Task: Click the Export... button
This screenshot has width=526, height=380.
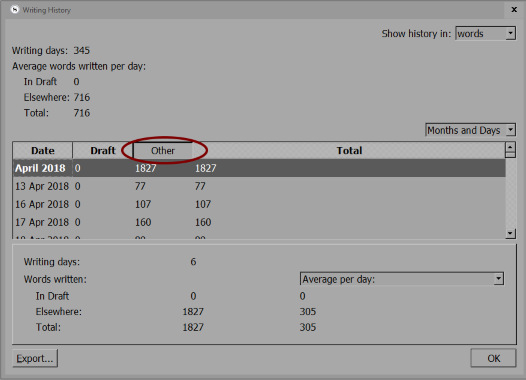Action: click(35, 358)
